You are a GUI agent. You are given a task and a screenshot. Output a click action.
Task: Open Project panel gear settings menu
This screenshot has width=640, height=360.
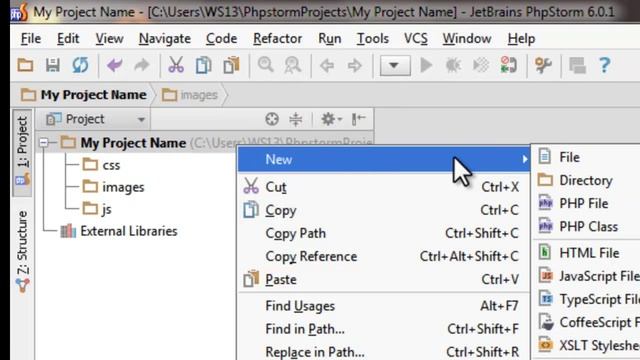(x=331, y=119)
